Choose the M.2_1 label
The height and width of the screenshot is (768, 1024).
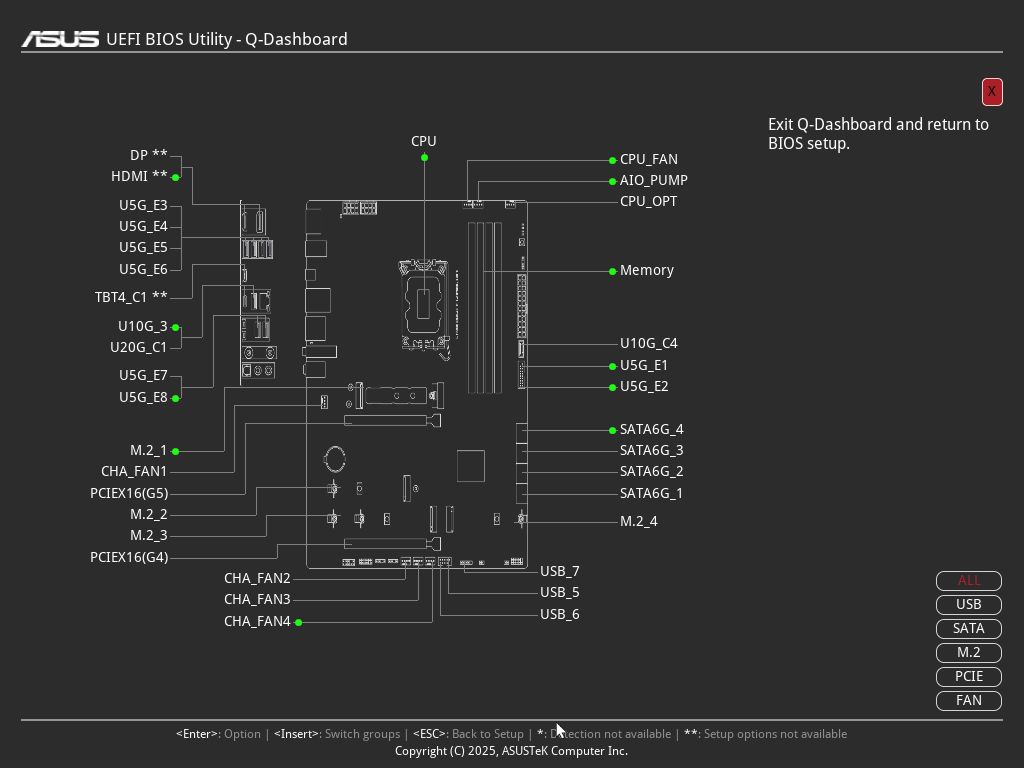click(x=148, y=451)
